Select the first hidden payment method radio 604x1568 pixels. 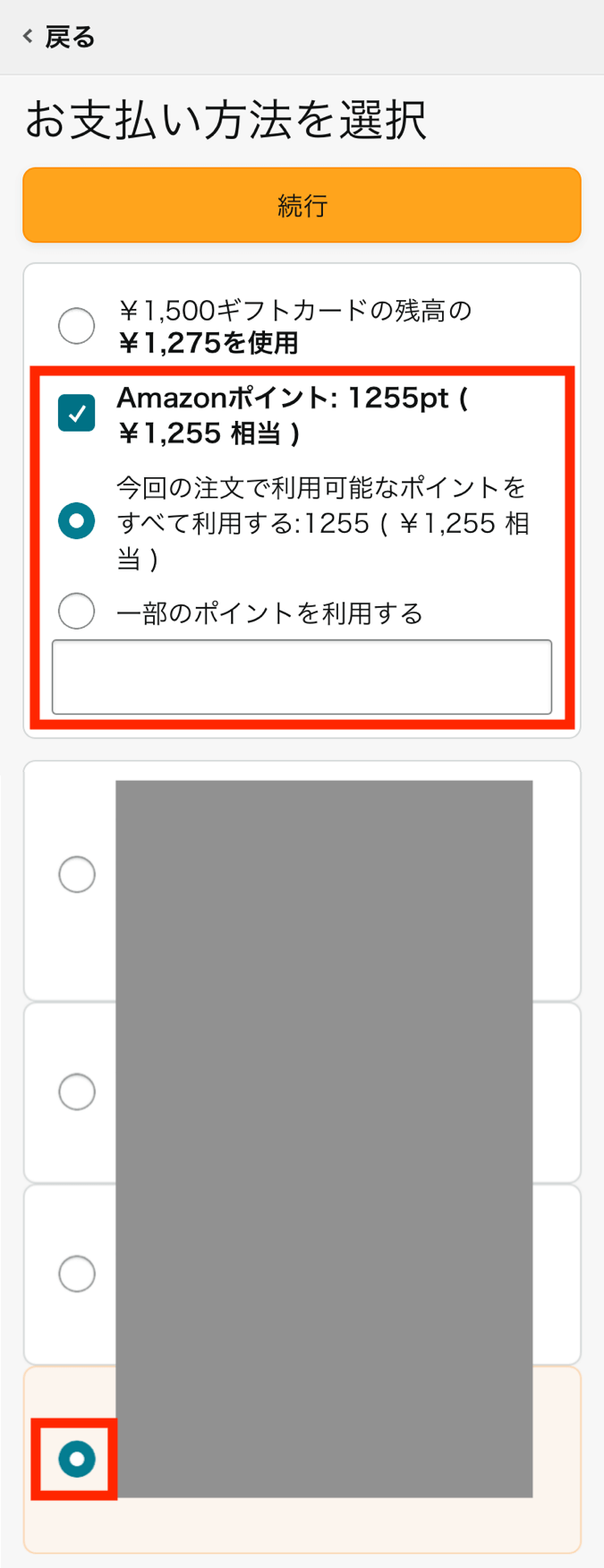pos(76,873)
